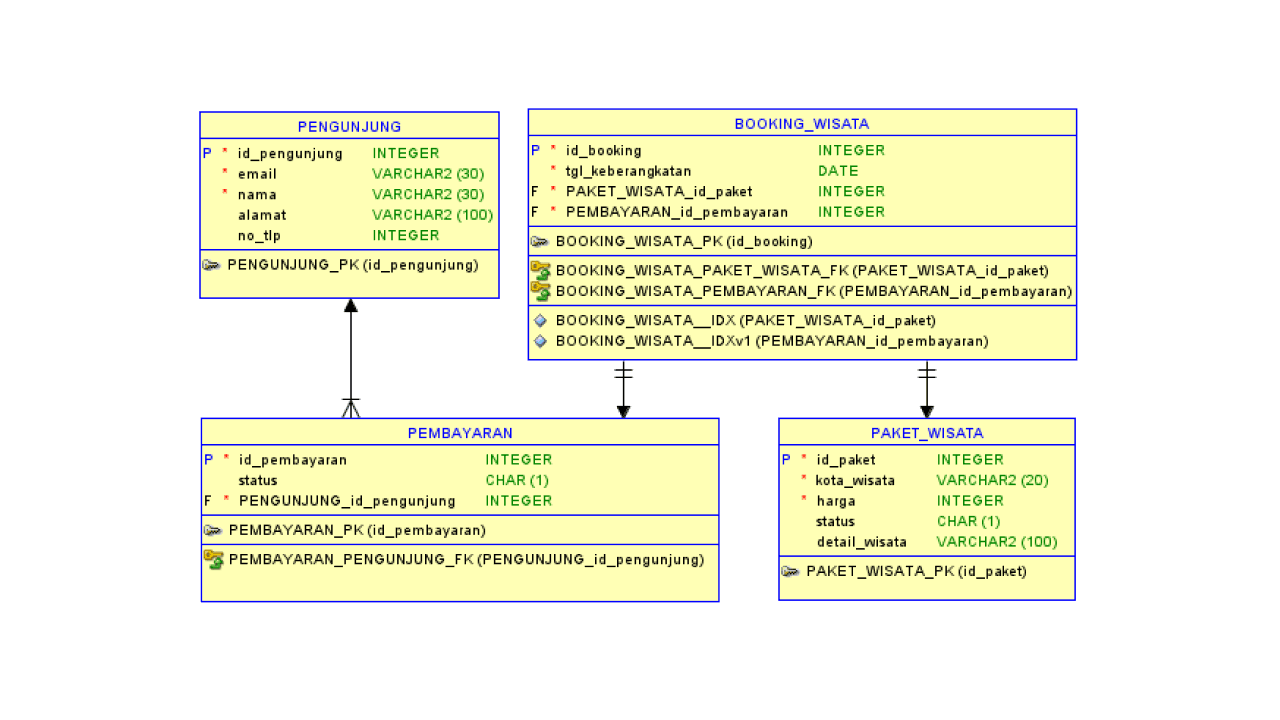The image size is (1280, 720).
Task: Select the PEMBAYARAN table title
Action: pos(460,433)
